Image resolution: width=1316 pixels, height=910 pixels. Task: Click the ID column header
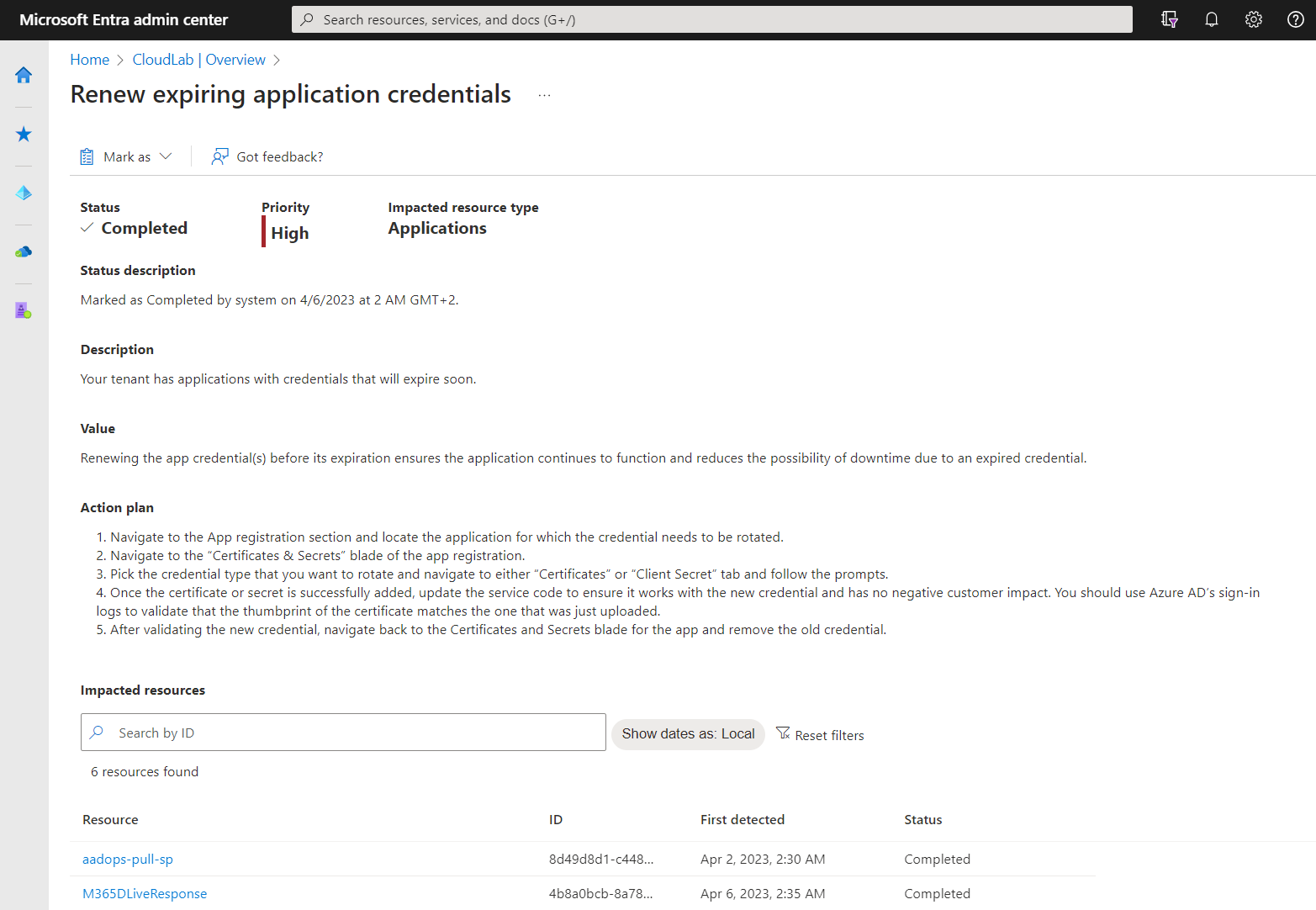[556, 820]
